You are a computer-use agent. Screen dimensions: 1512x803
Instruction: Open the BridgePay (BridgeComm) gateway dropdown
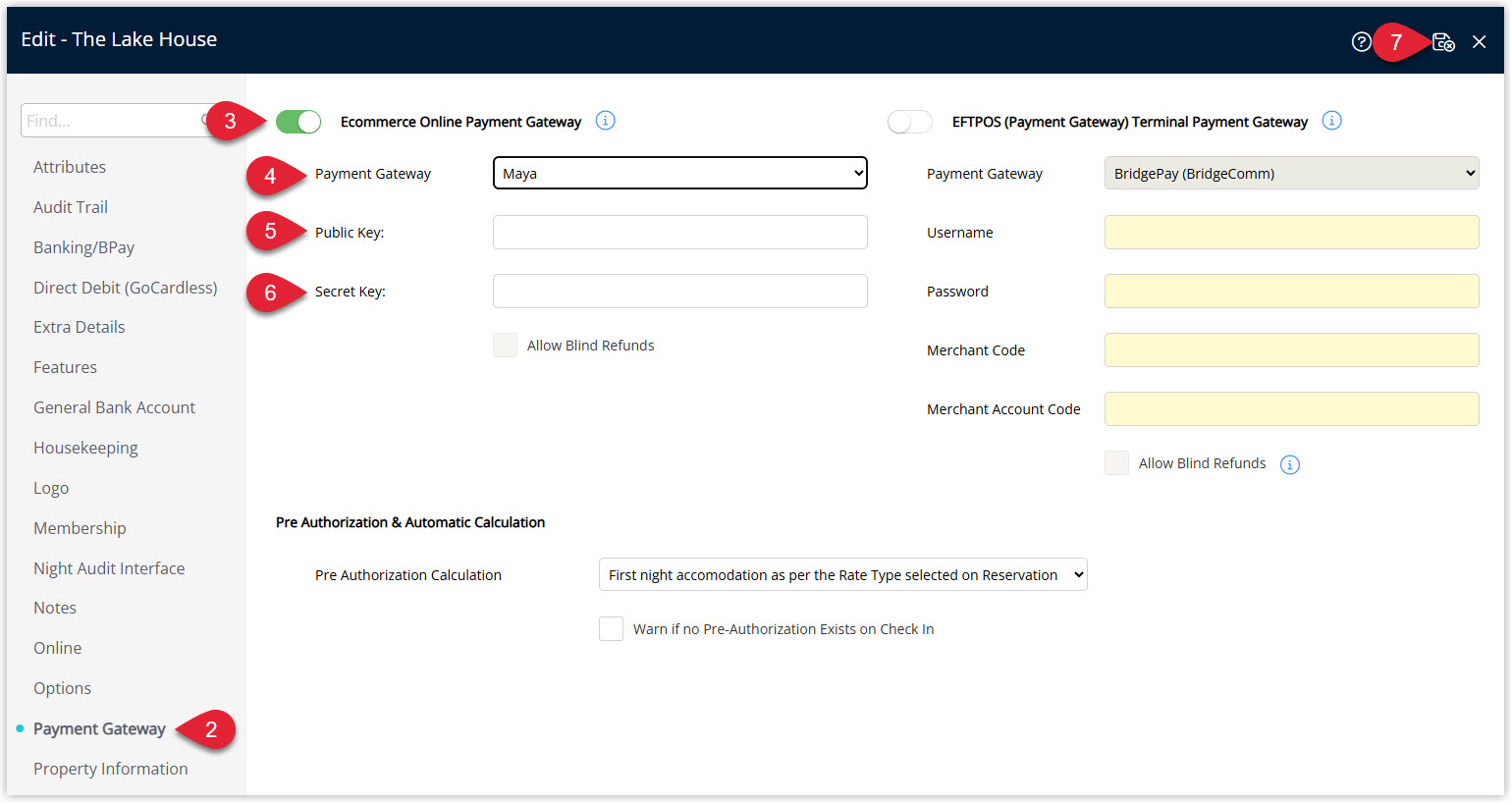click(1292, 173)
